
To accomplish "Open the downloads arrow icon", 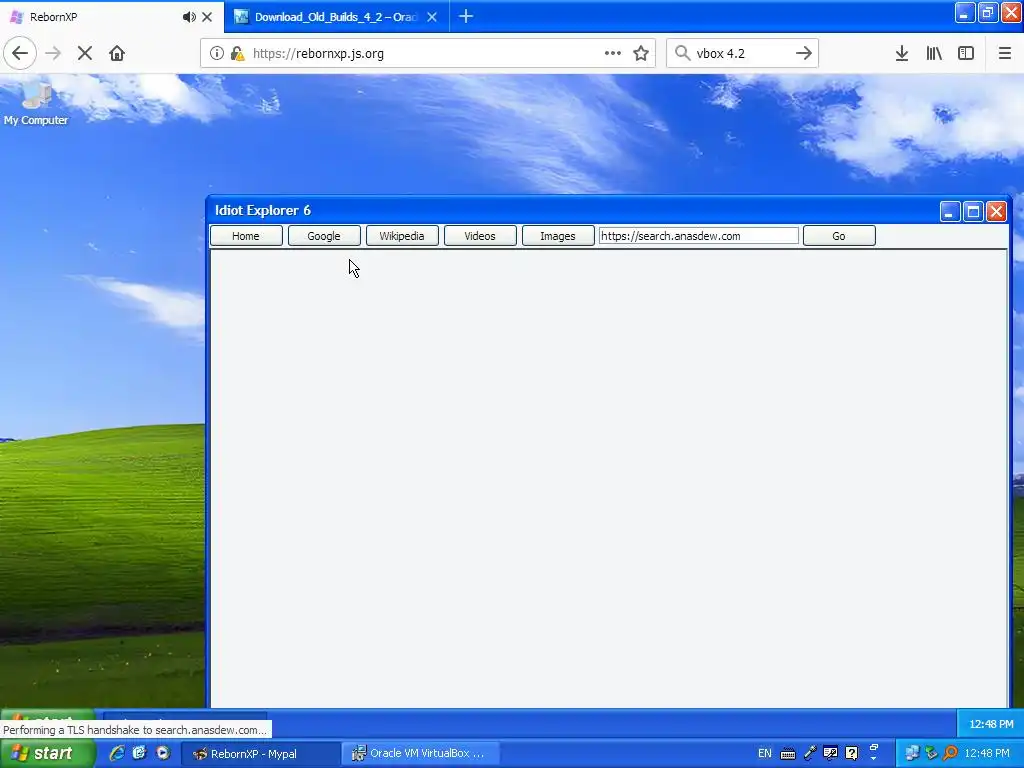I will pyautogui.click(x=902, y=53).
